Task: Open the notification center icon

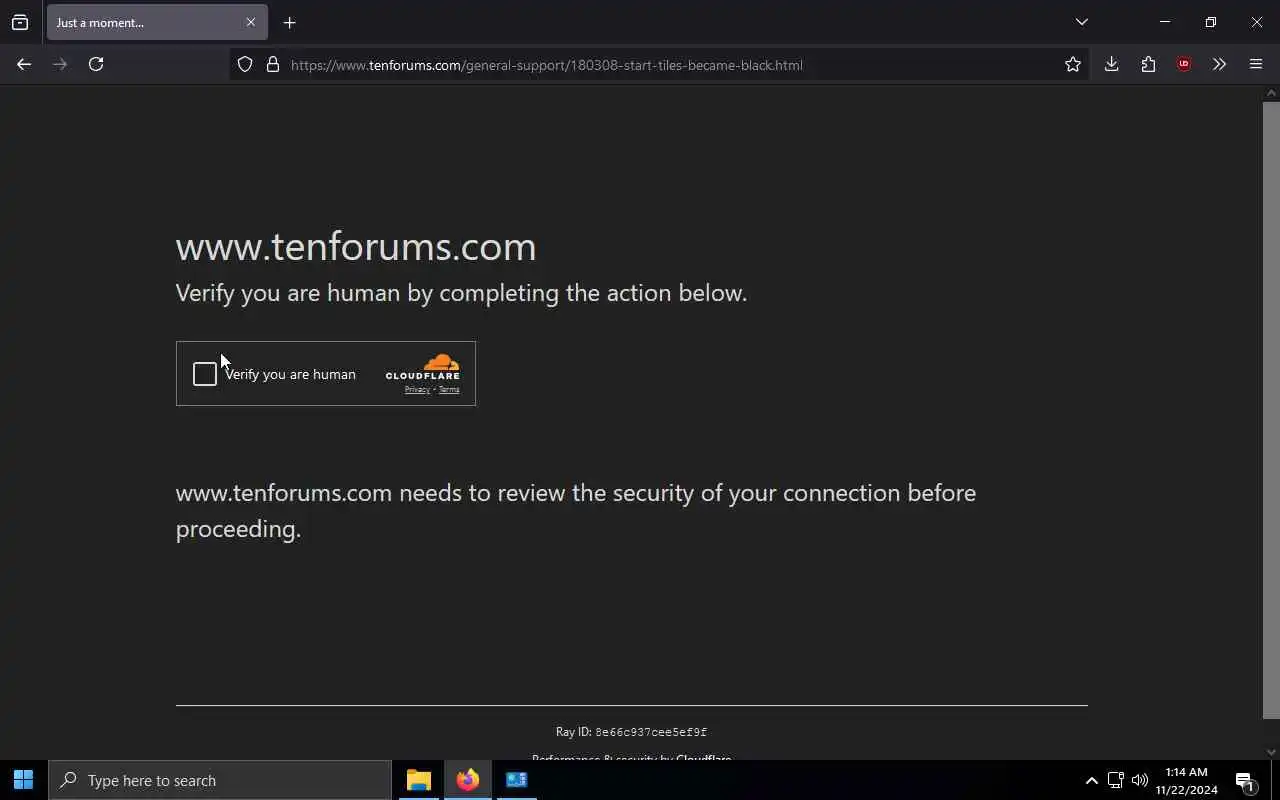Action: coord(1246,781)
